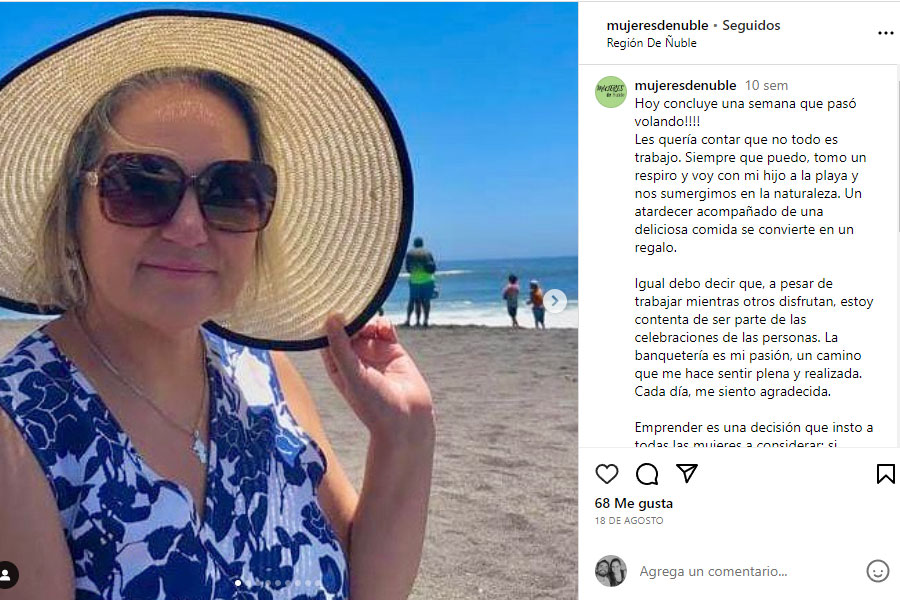The height and width of the screenshot is (600, 900).
Task: Open comments with speech bubble icon
Action: tap(647, 474)
